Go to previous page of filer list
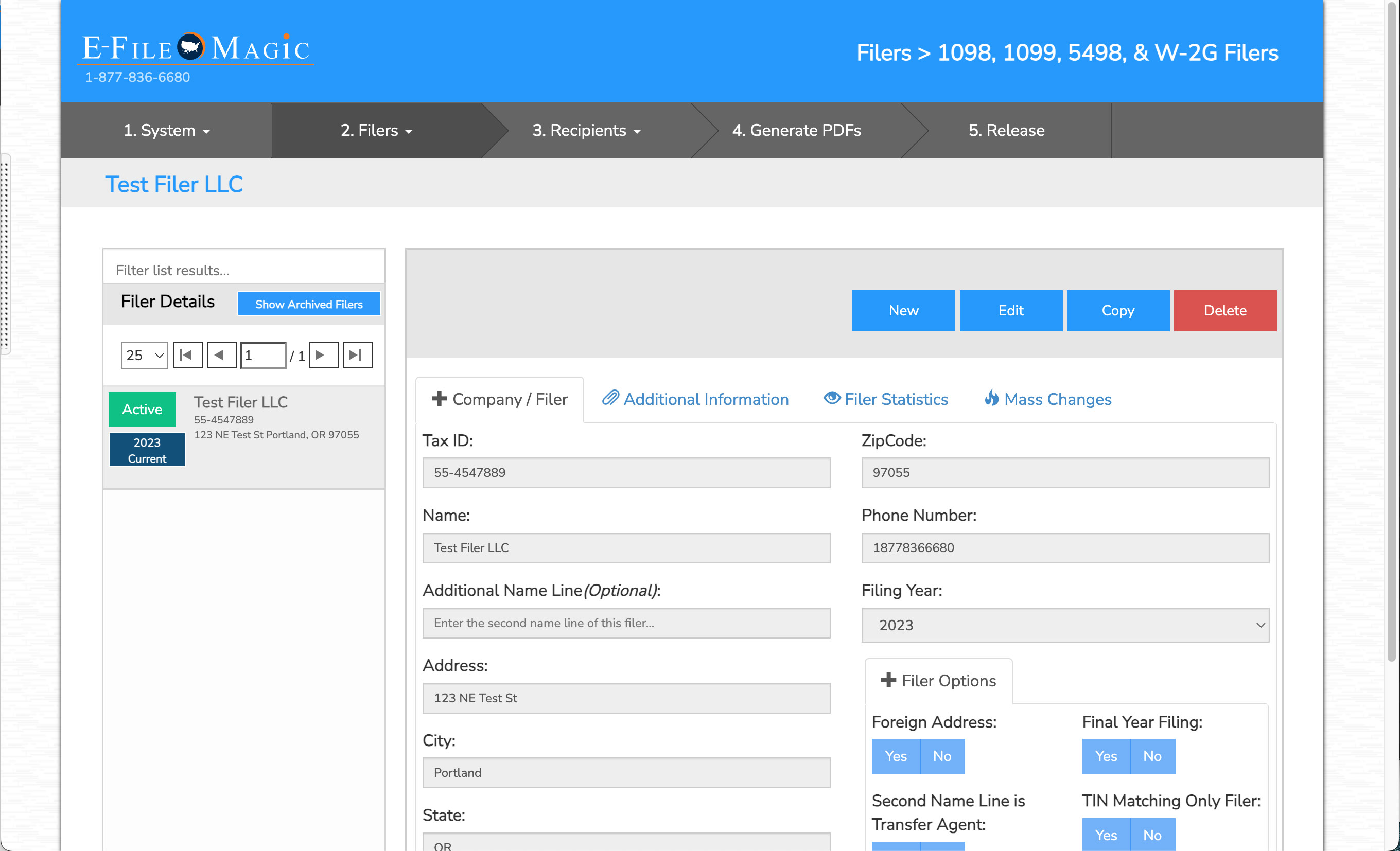 pyautogui.click(x=221, y=355)
